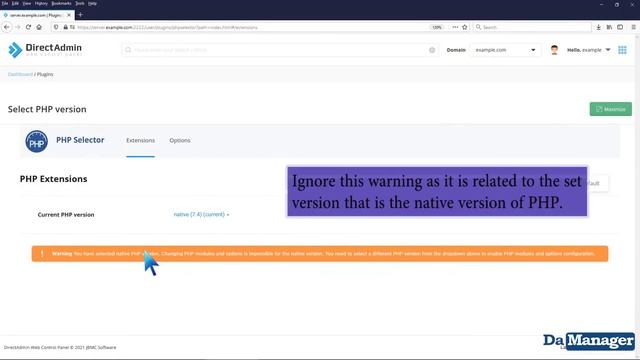Go to the browser Home icon
Image resolution: width=640 pixels, height=360 pixels.
point(39,27)
